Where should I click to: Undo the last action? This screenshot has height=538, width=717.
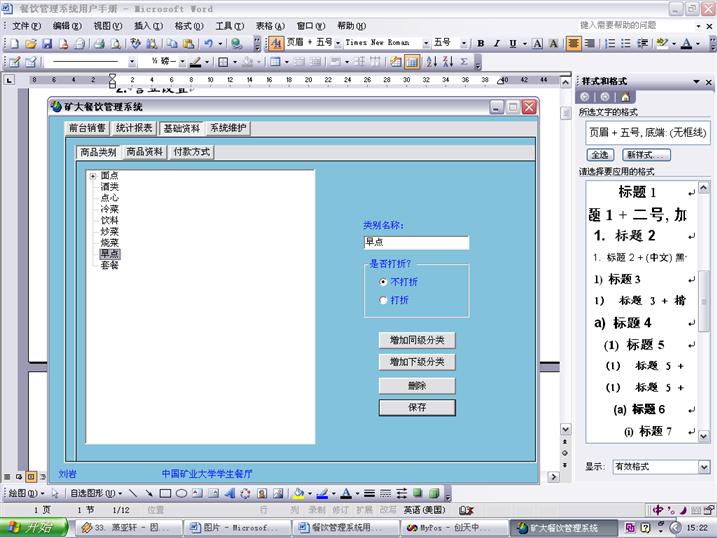tap(209, 43)
